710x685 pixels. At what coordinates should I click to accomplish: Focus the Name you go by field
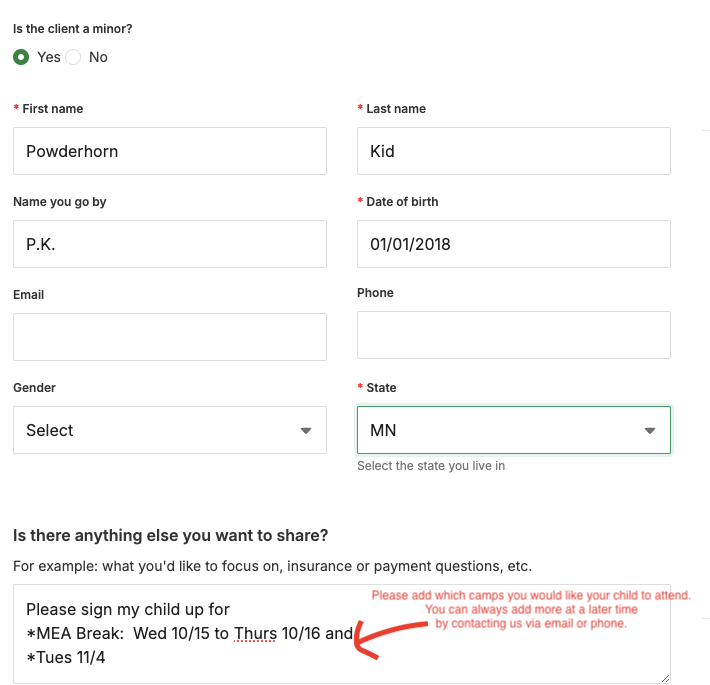pyautogui.click(x=170, y=244)
